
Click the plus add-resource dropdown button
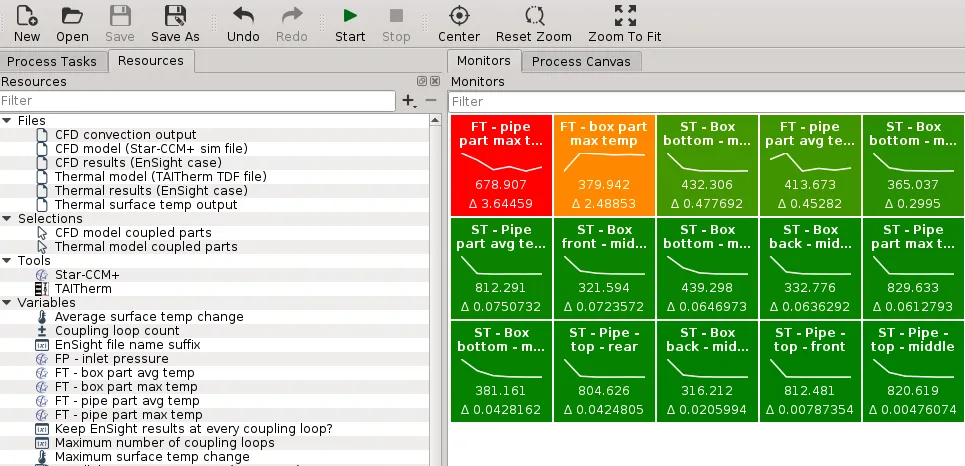[409, 101]
